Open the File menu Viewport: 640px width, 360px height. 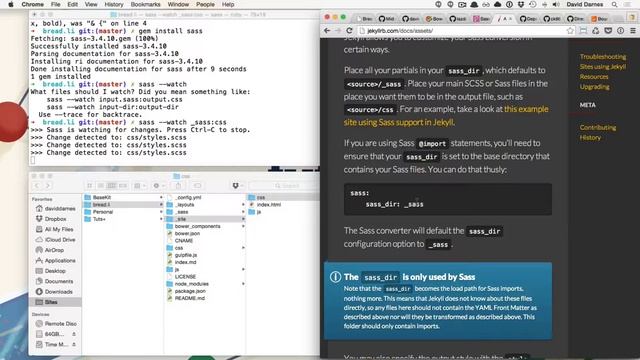tap(56, 4)
